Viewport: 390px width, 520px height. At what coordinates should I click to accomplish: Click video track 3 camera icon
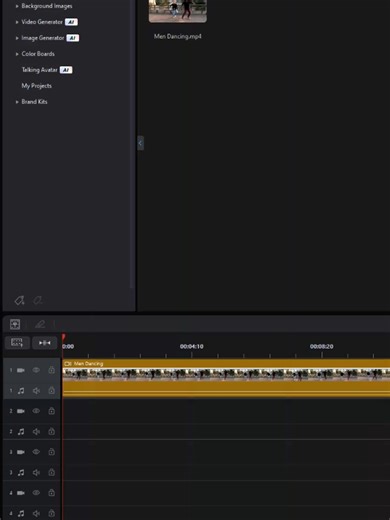21,452
